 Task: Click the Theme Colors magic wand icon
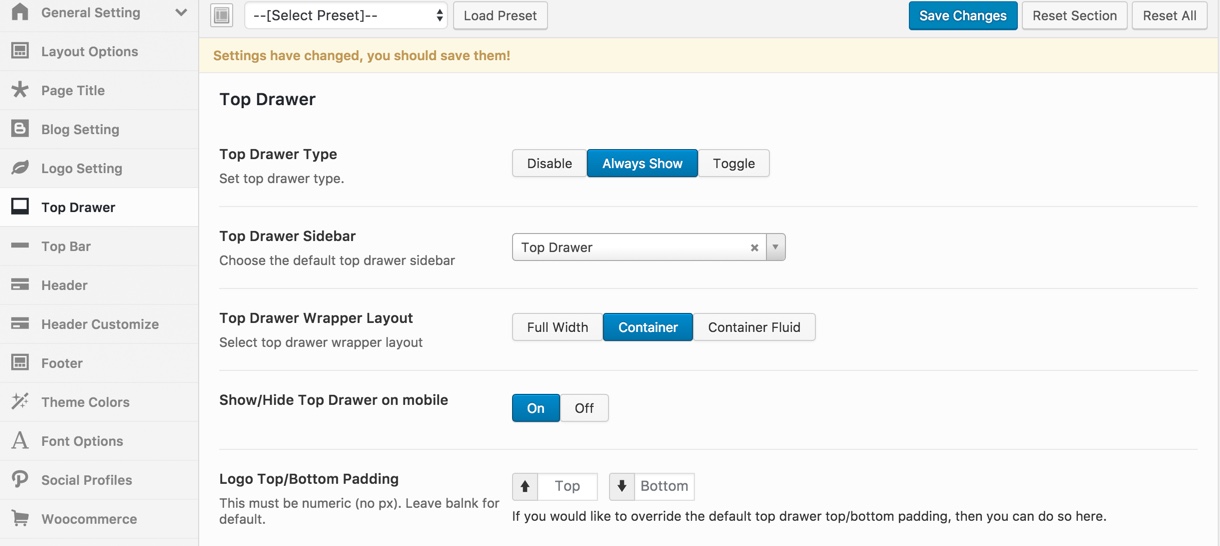[20, 402]
